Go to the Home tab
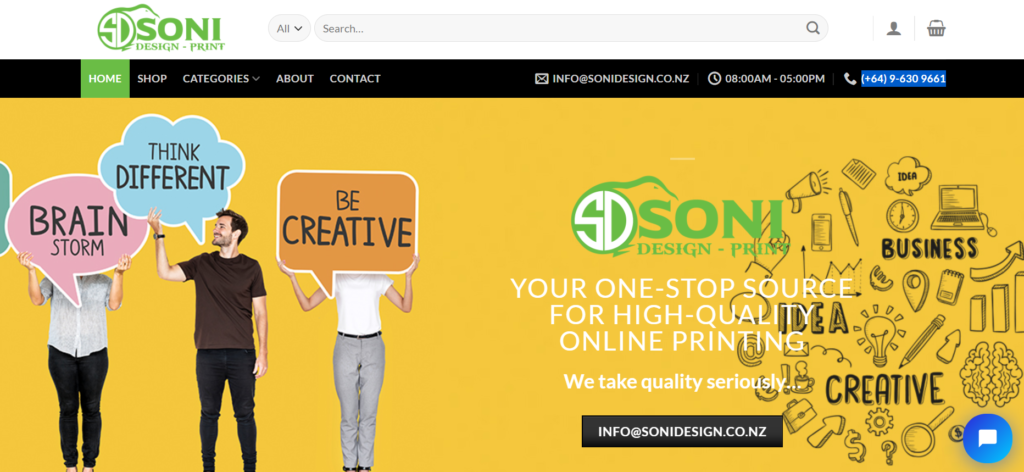This screenshot has height=472, width=1024. 105,78
